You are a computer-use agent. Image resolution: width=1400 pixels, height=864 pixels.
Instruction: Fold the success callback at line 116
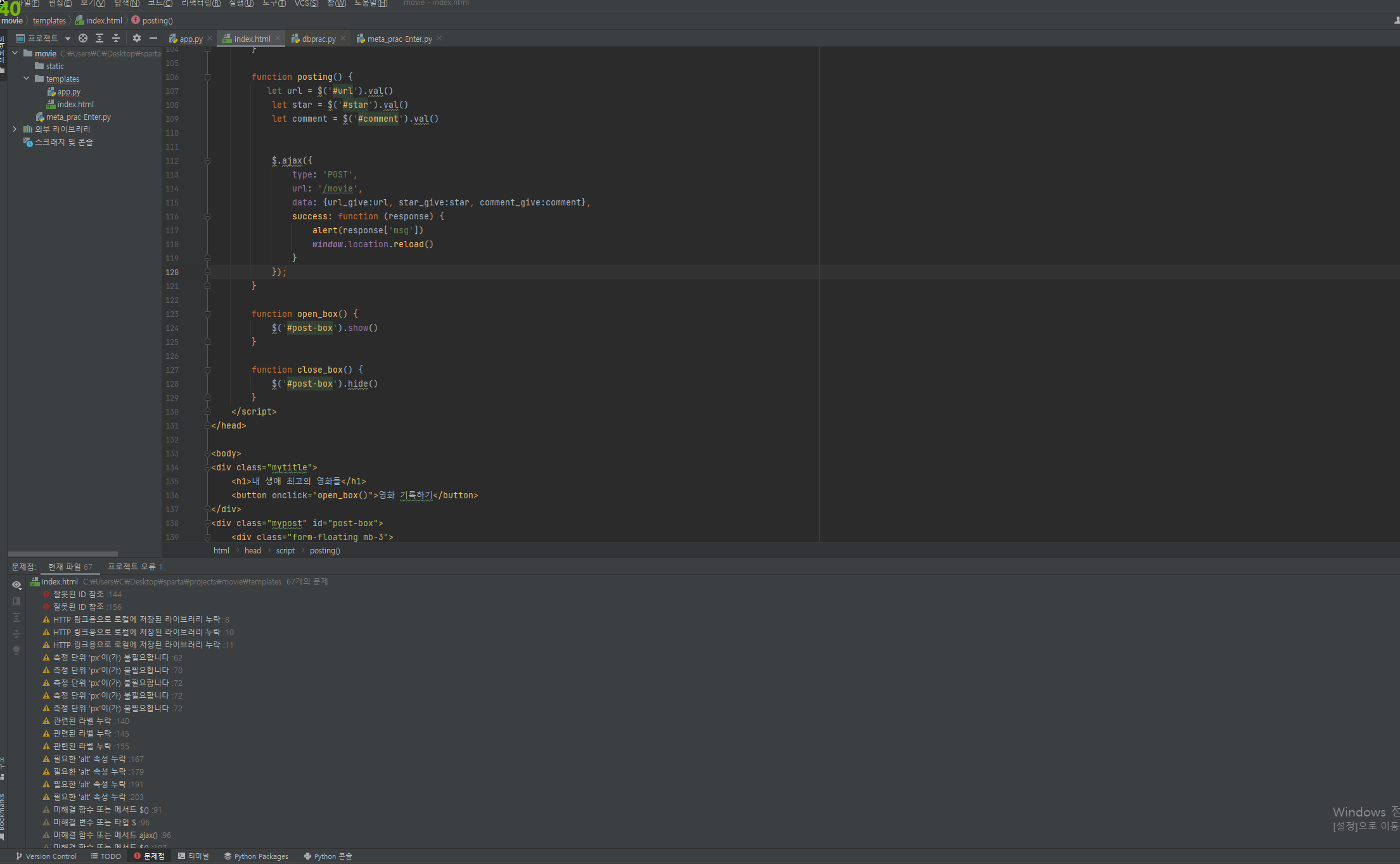[x=207, y=217]
